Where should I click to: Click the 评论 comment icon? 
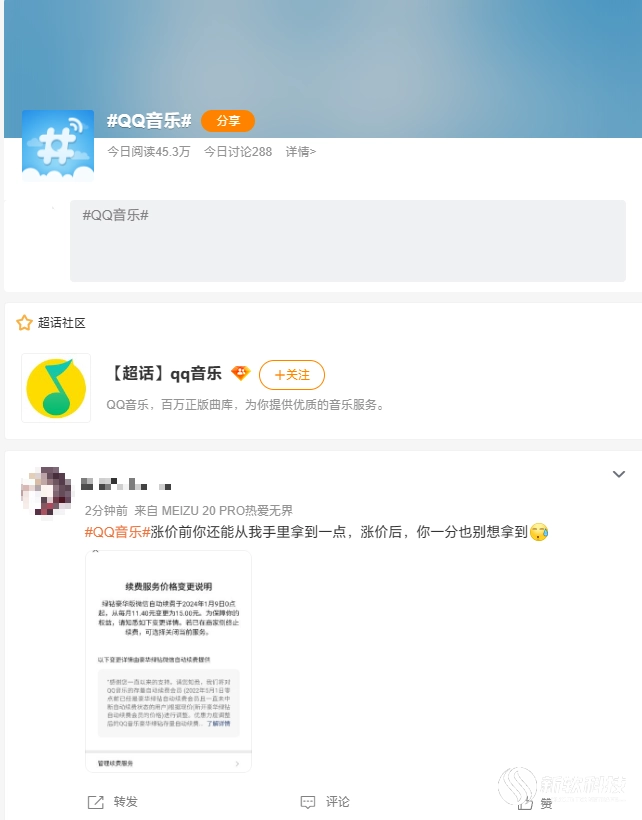click(308, 802)
